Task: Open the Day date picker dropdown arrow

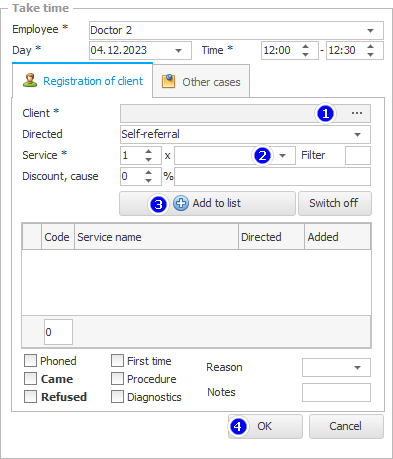Action: (178, 51)
